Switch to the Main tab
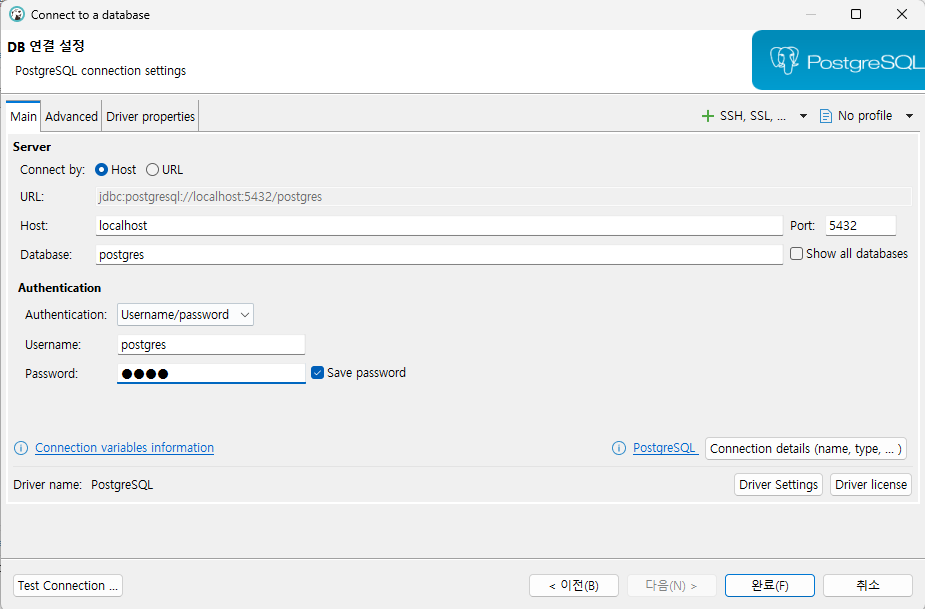Screen dimensions: 925x609 [x=24, y=116]
